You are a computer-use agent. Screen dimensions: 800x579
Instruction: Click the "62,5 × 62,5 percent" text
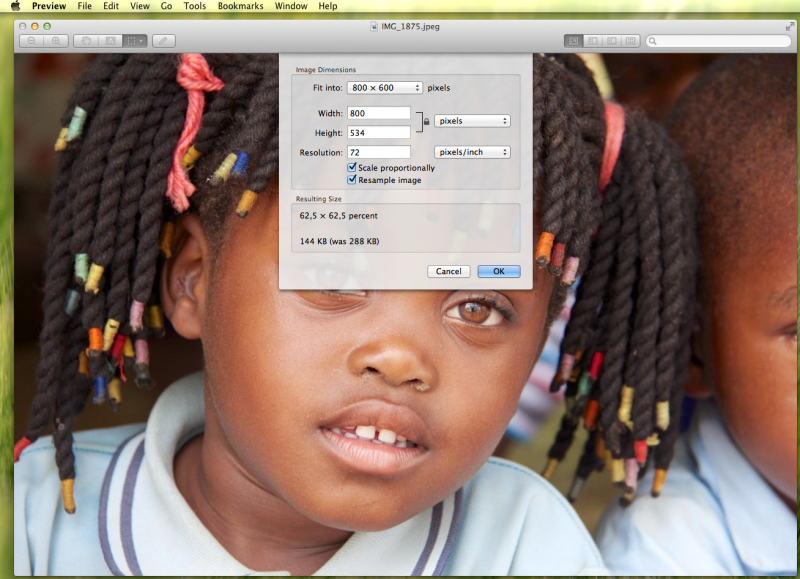coord(339,216)
